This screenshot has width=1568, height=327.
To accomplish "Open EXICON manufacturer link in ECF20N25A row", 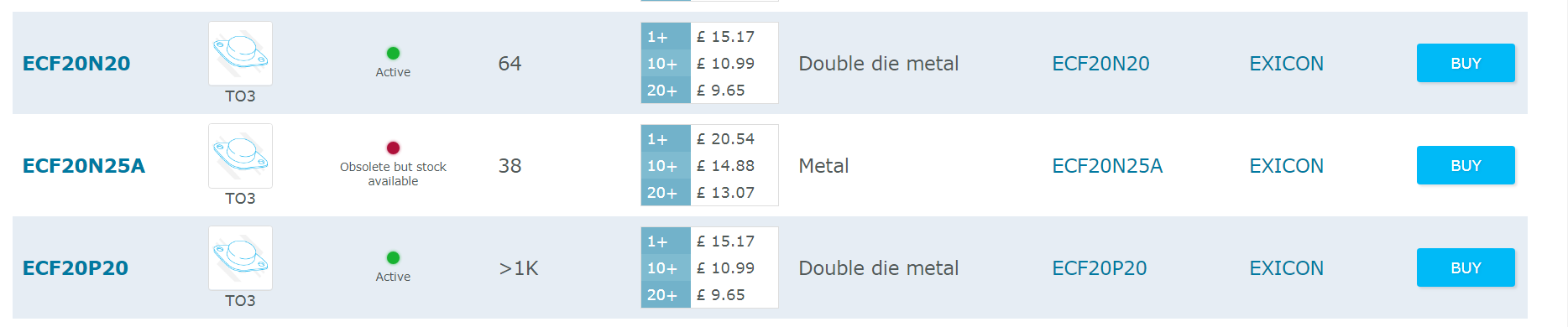I will (1286, 166).
